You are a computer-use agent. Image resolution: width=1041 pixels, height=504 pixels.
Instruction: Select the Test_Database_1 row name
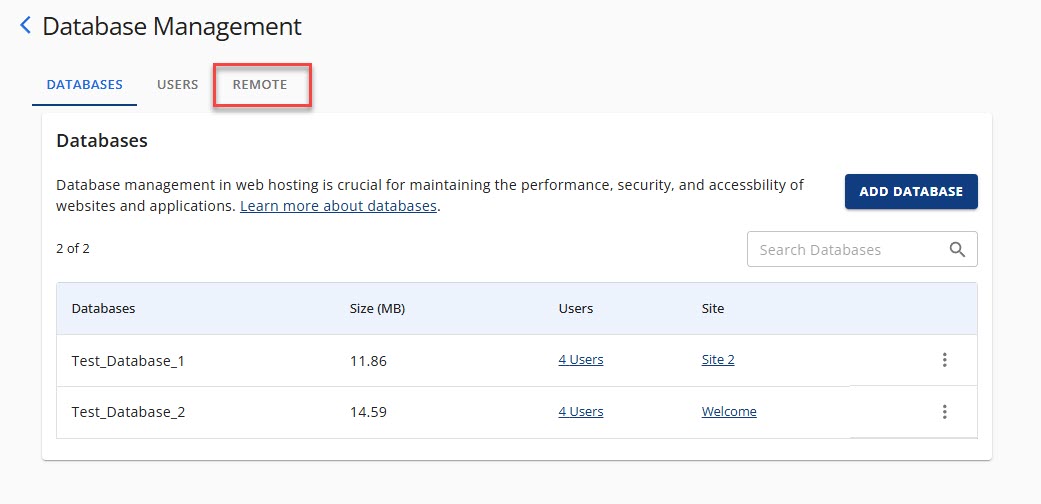tap(128, 361)
